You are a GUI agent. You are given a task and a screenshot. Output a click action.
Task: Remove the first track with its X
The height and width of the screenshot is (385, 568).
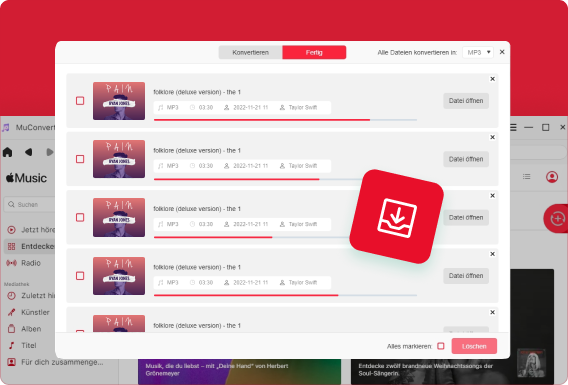pos(492,79)
